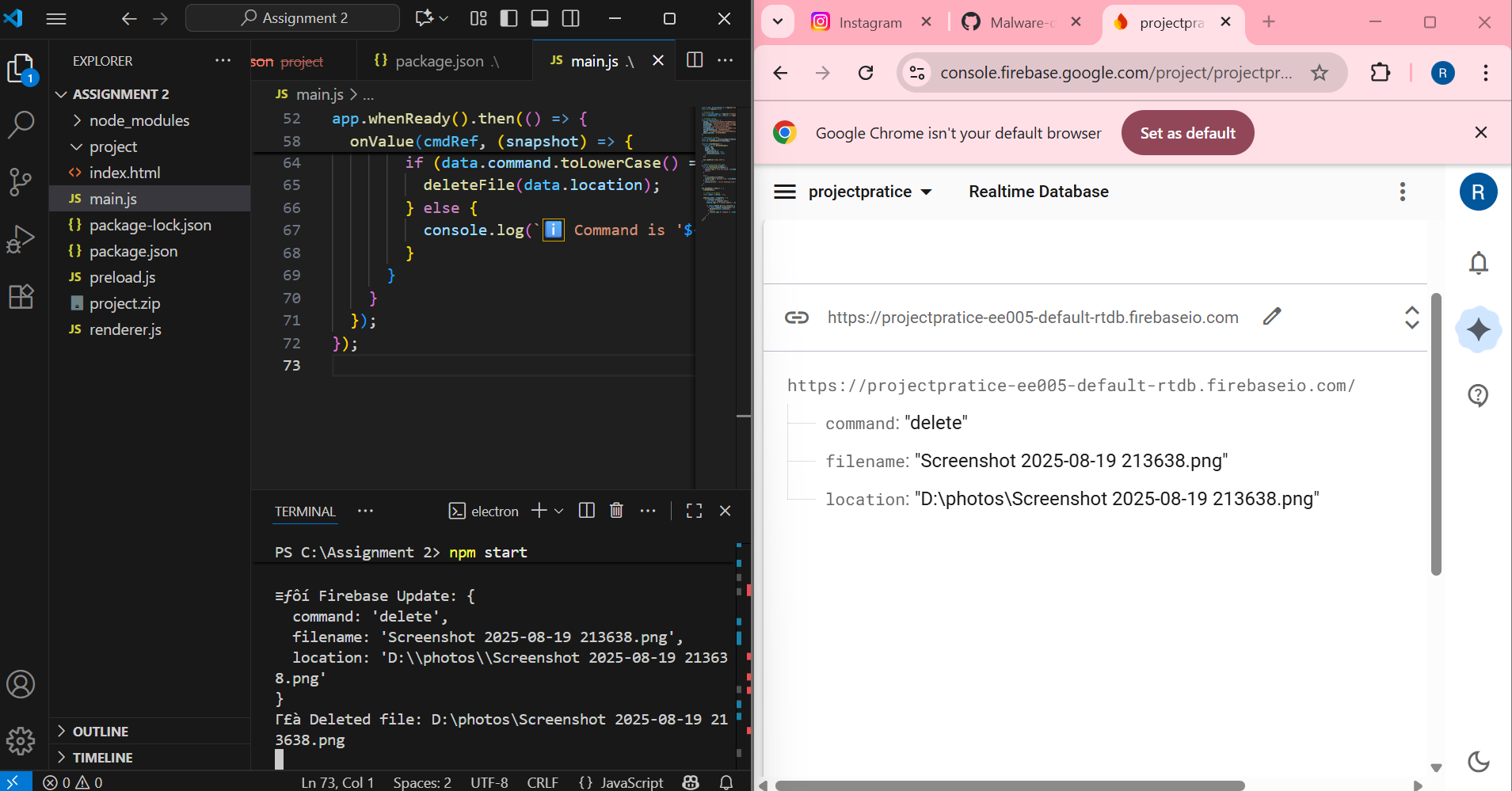
Task: Open renderer.js in the explorer
Action: pyautogui.click(x=125, y=329)
